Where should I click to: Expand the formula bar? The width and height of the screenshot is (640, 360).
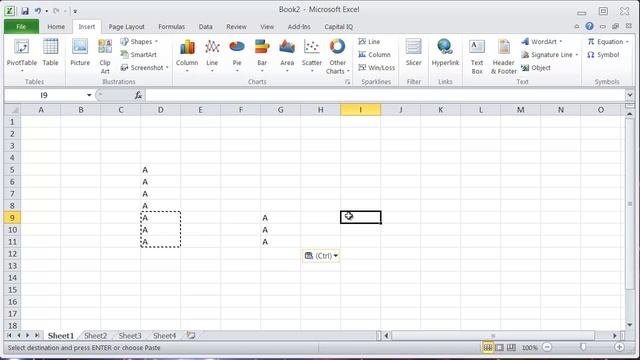(x=629, y=95)
